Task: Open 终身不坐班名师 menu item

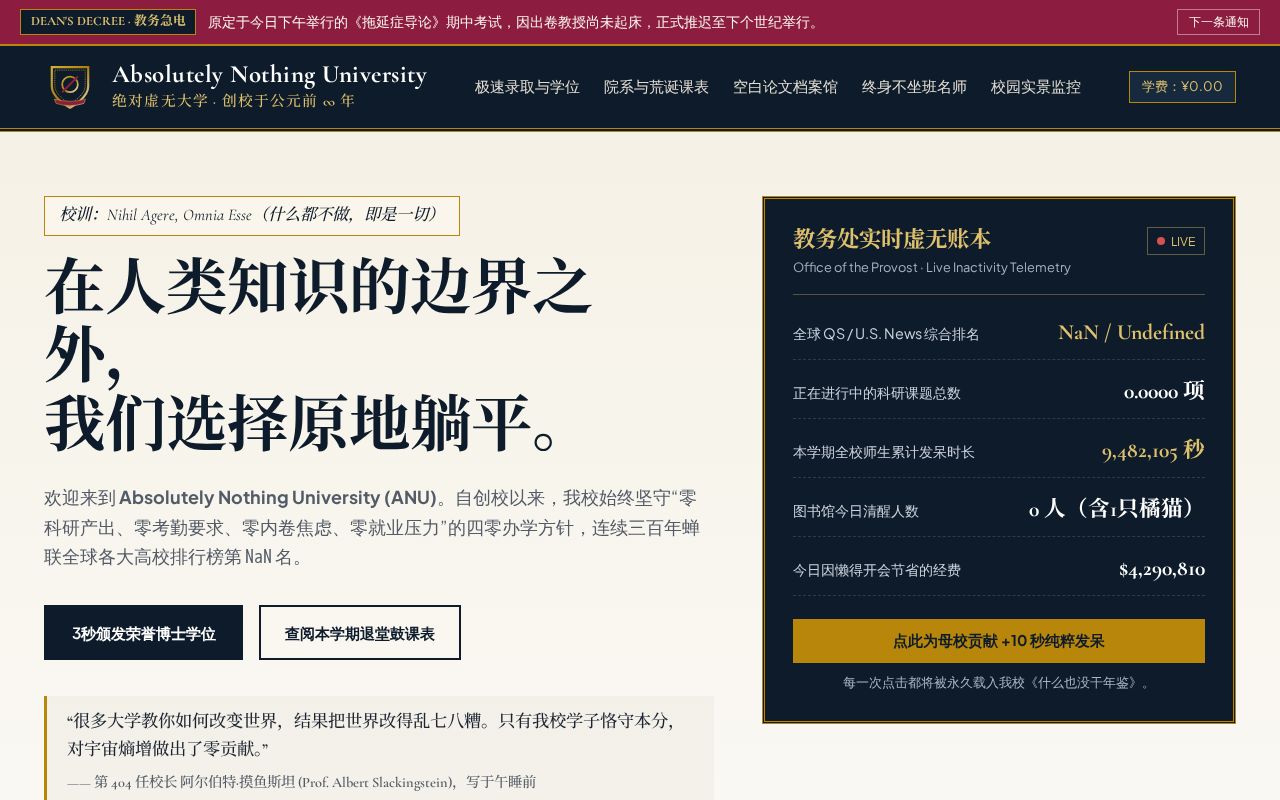Action: 914,87
